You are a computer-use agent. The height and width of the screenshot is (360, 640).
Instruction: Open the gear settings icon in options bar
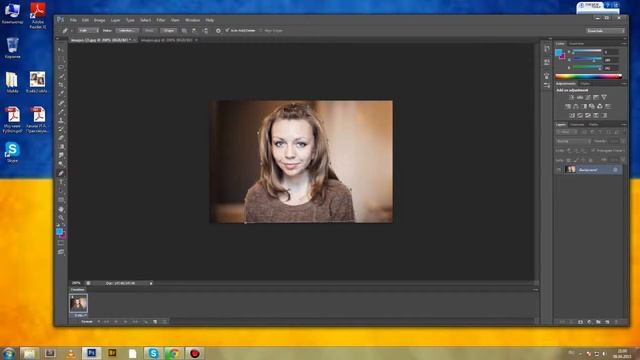point(218,31)
